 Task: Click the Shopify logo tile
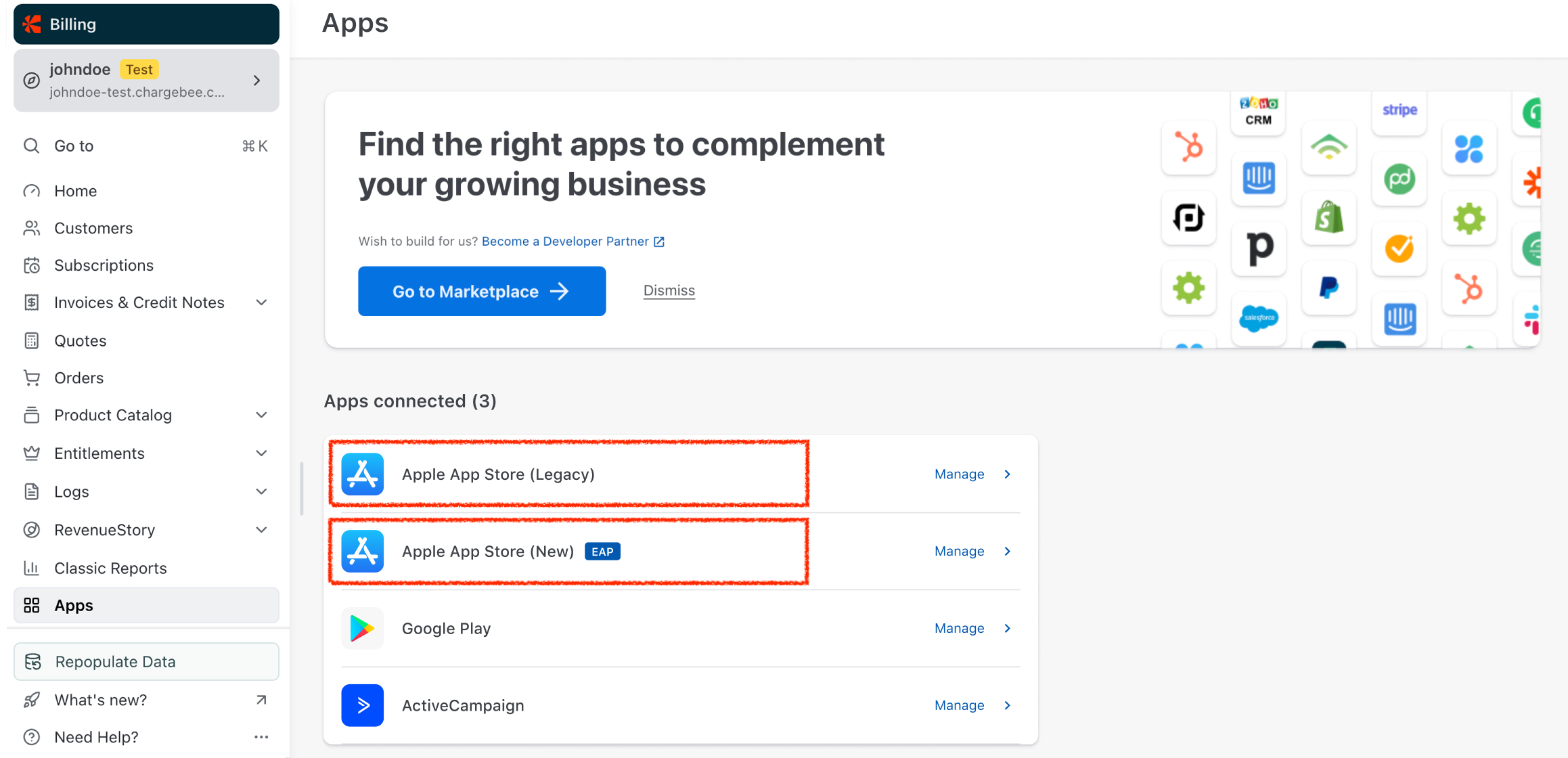coord(1328,218)
